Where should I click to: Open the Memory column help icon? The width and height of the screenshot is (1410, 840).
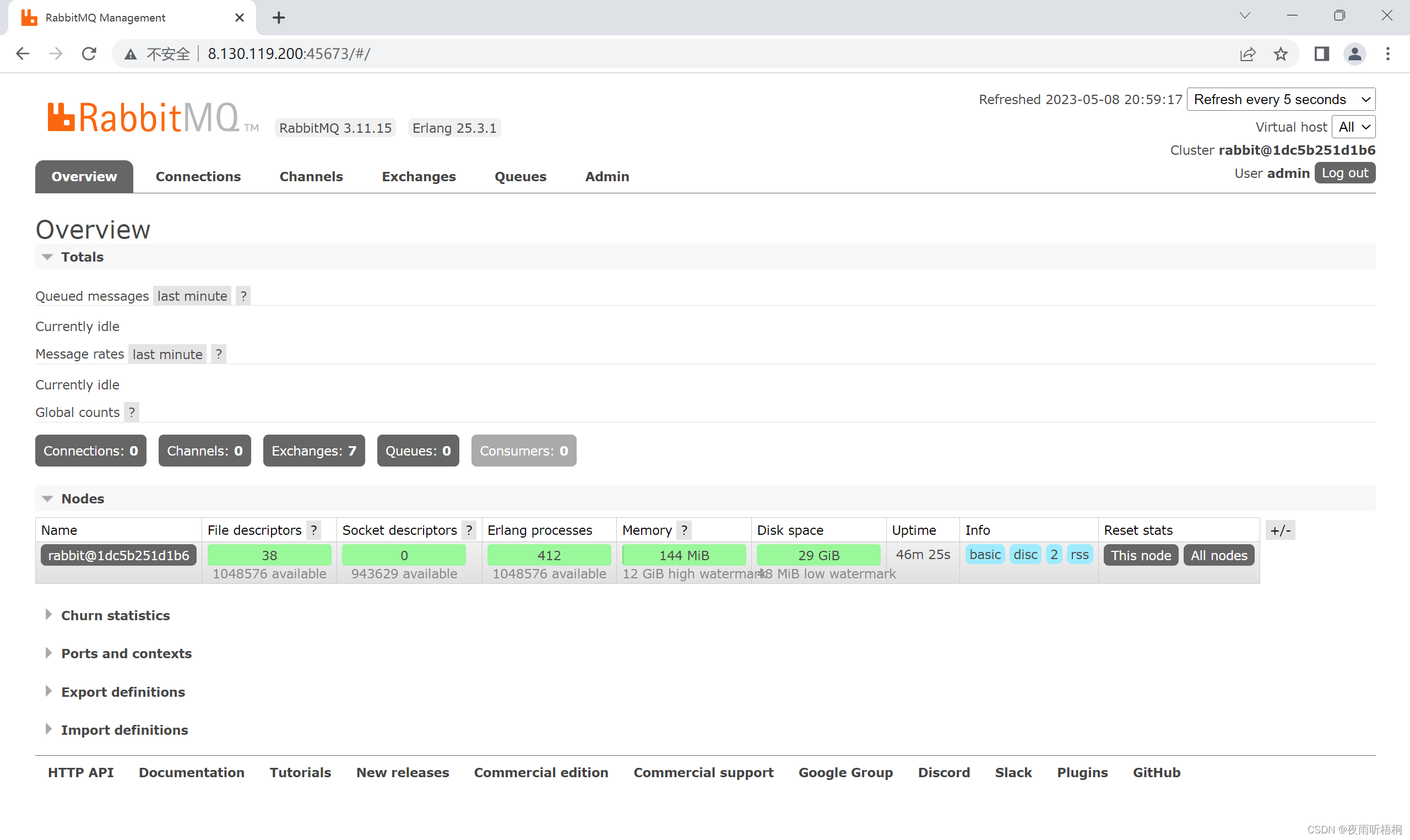coord(684,530)
